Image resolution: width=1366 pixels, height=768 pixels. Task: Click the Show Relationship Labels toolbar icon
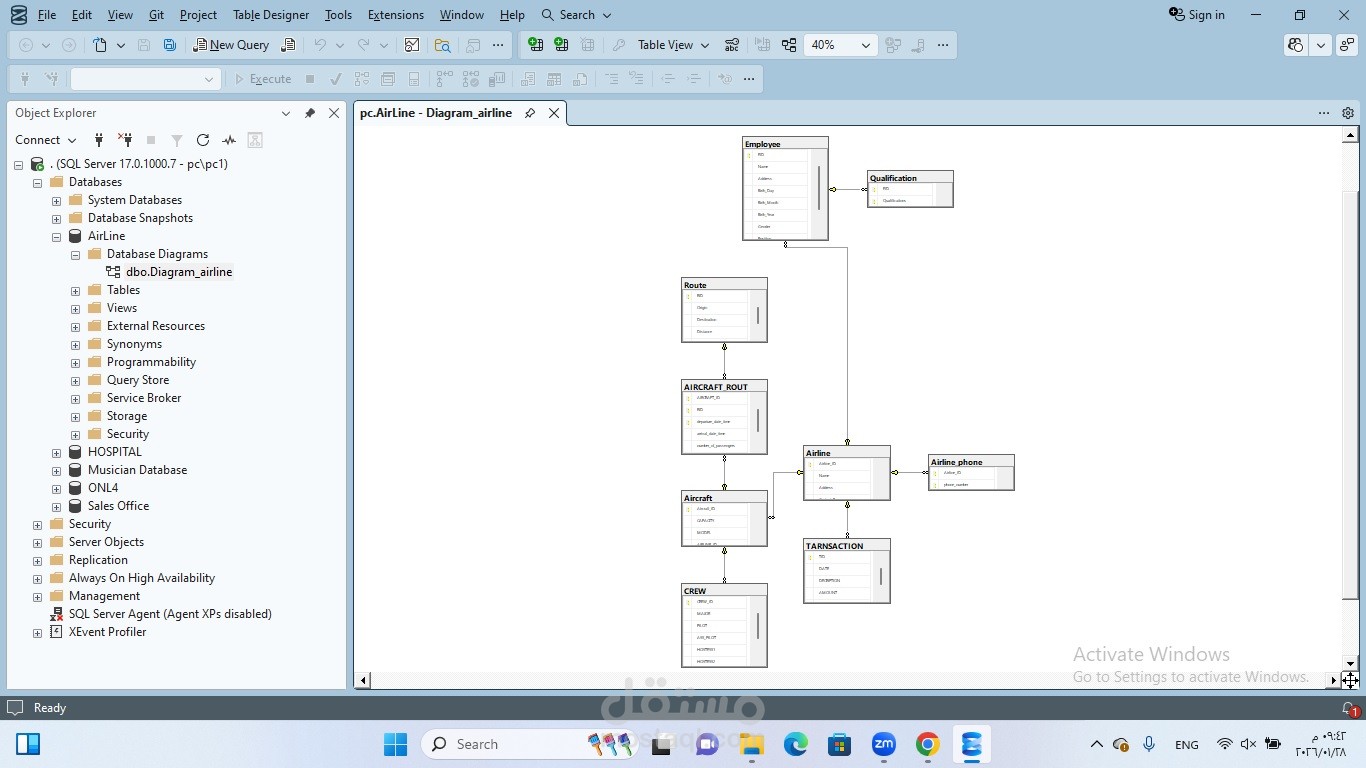733,45
